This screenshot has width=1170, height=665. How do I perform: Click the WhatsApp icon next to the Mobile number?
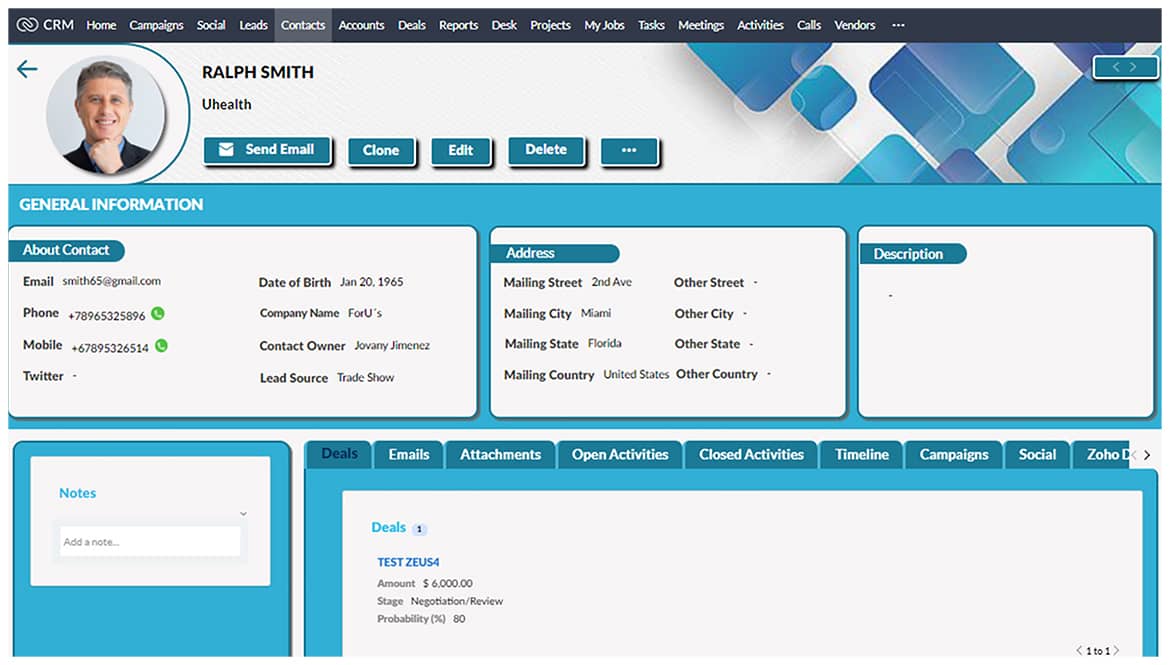pyautogui.click(x=161, y=346)
